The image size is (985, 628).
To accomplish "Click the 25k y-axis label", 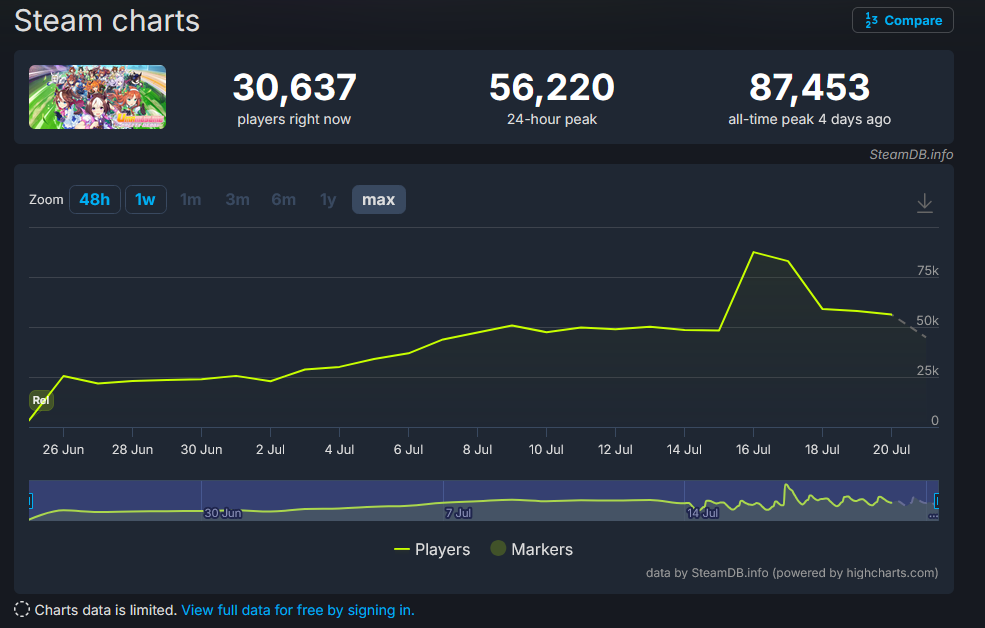I will (x=927, y=371).
